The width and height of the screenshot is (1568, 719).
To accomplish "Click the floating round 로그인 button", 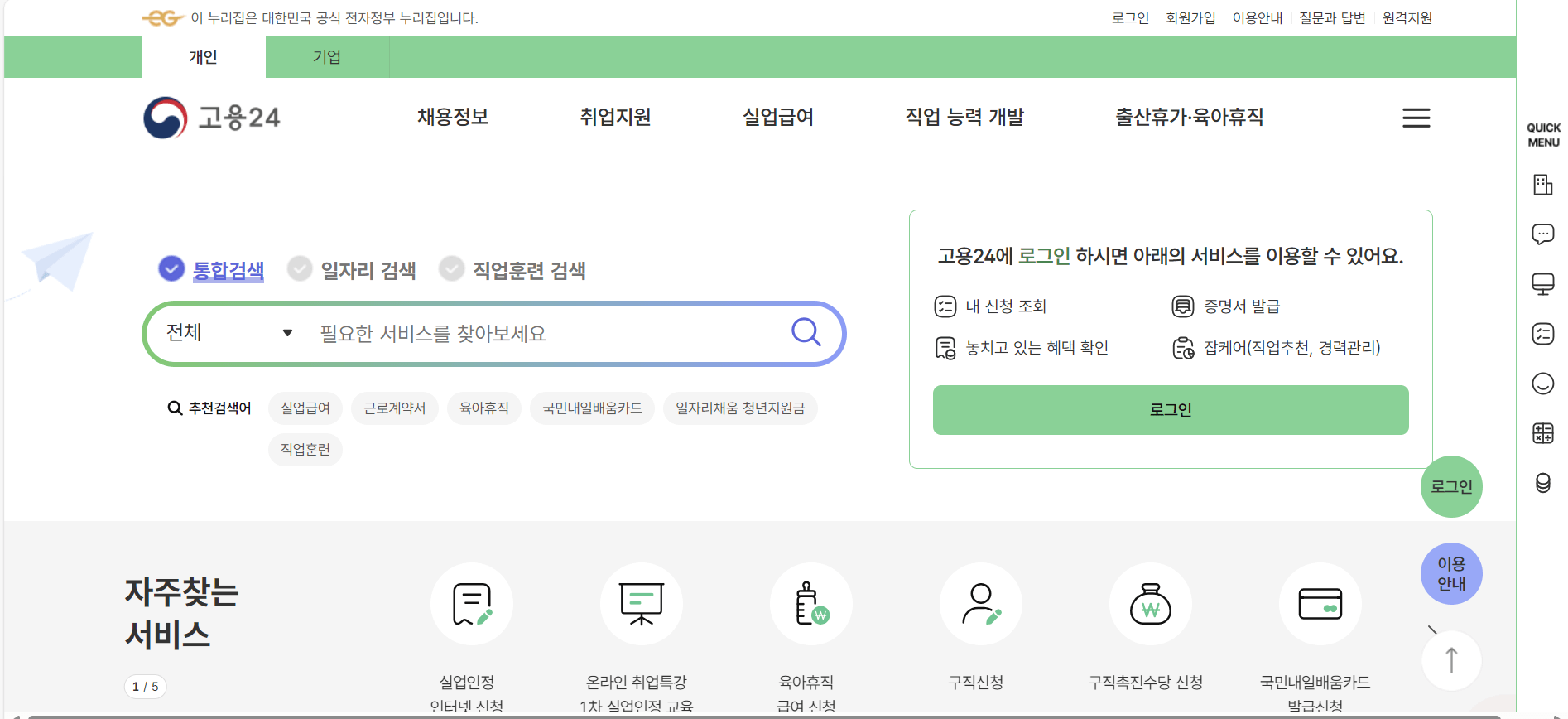I will [1451, 487].
